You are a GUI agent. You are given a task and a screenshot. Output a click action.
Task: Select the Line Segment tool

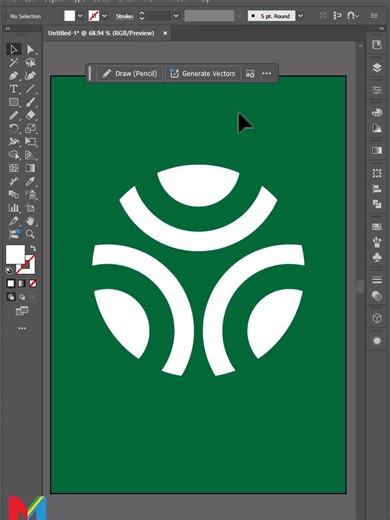(30, 89)
